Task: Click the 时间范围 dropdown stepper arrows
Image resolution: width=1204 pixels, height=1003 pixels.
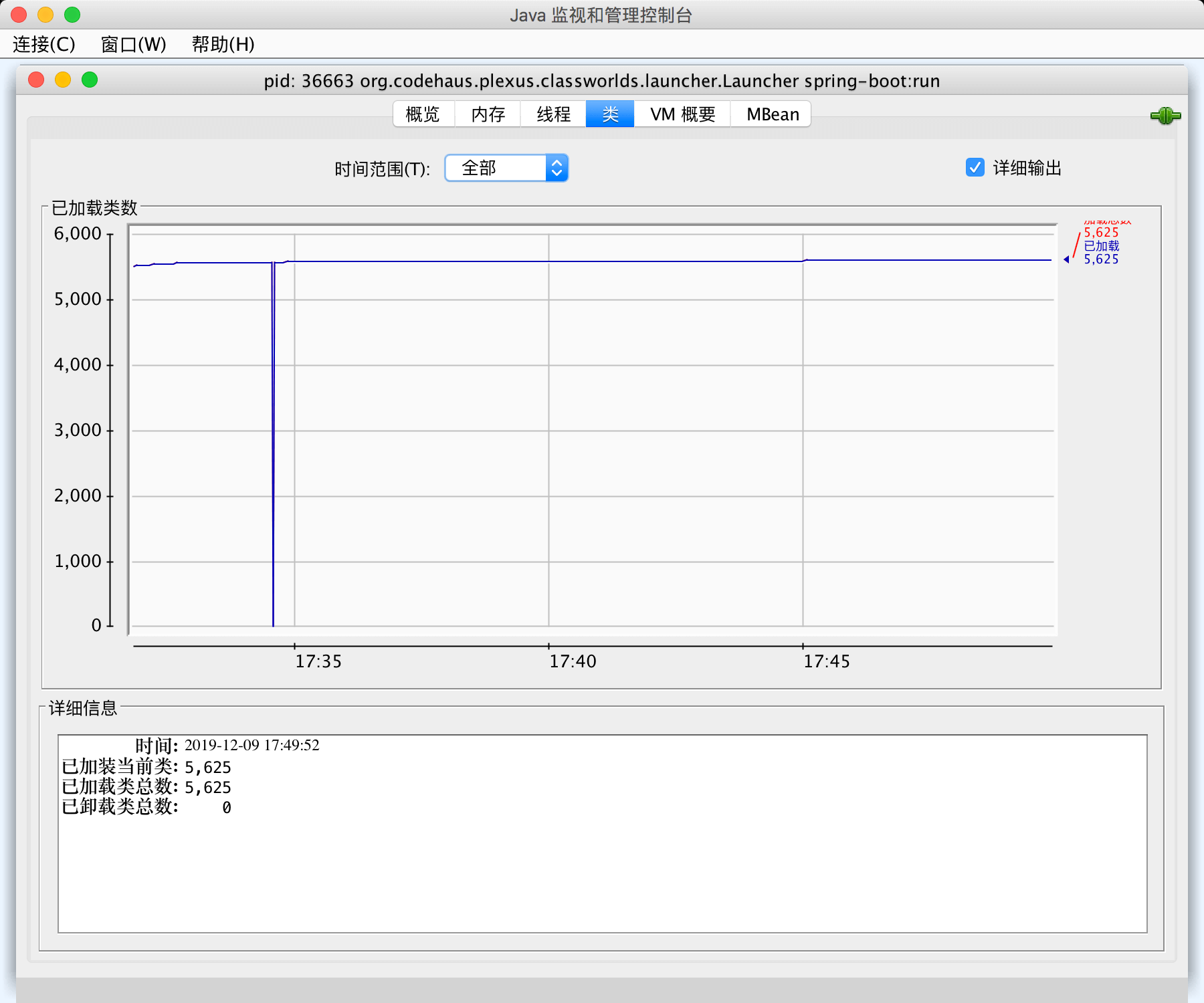Action: tap(557, 168)
